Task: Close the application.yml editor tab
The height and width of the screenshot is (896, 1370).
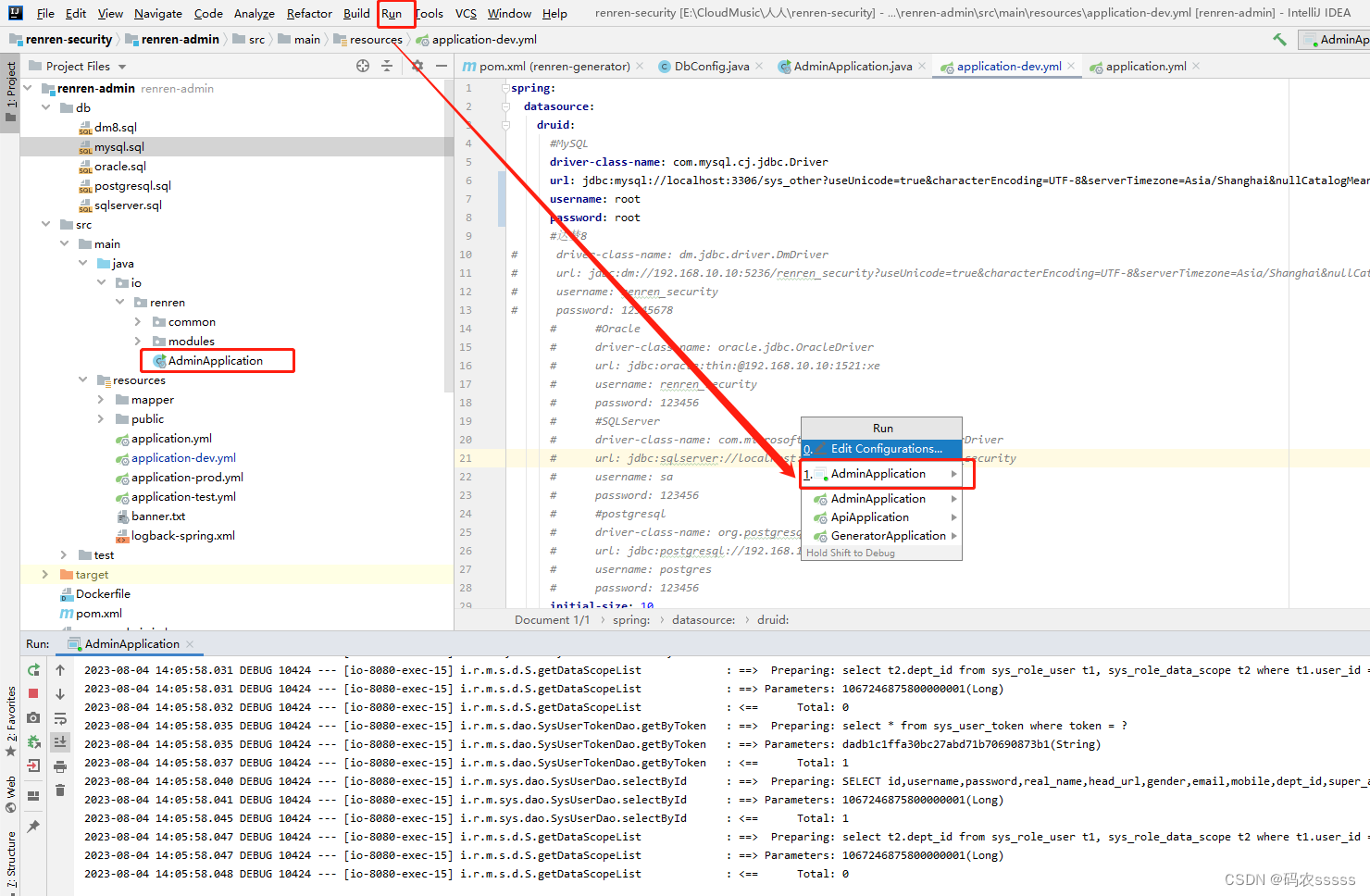Action: click(x=1196, y=66)
